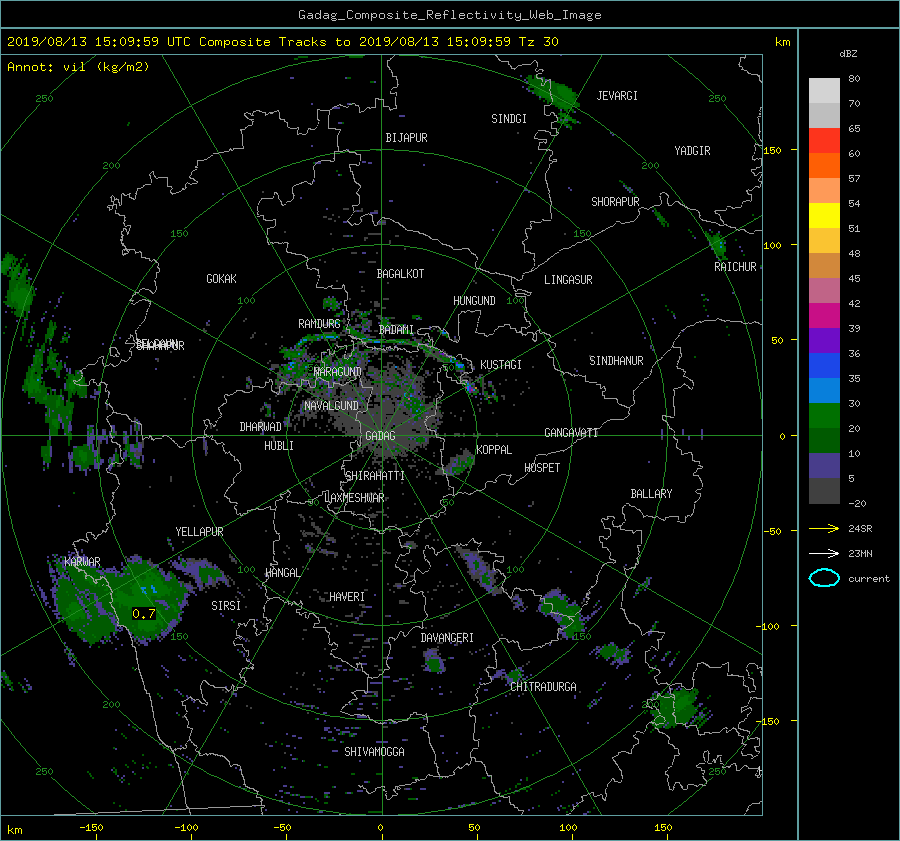
Task: Click the YADGIR city label
Action: [692, 151]
